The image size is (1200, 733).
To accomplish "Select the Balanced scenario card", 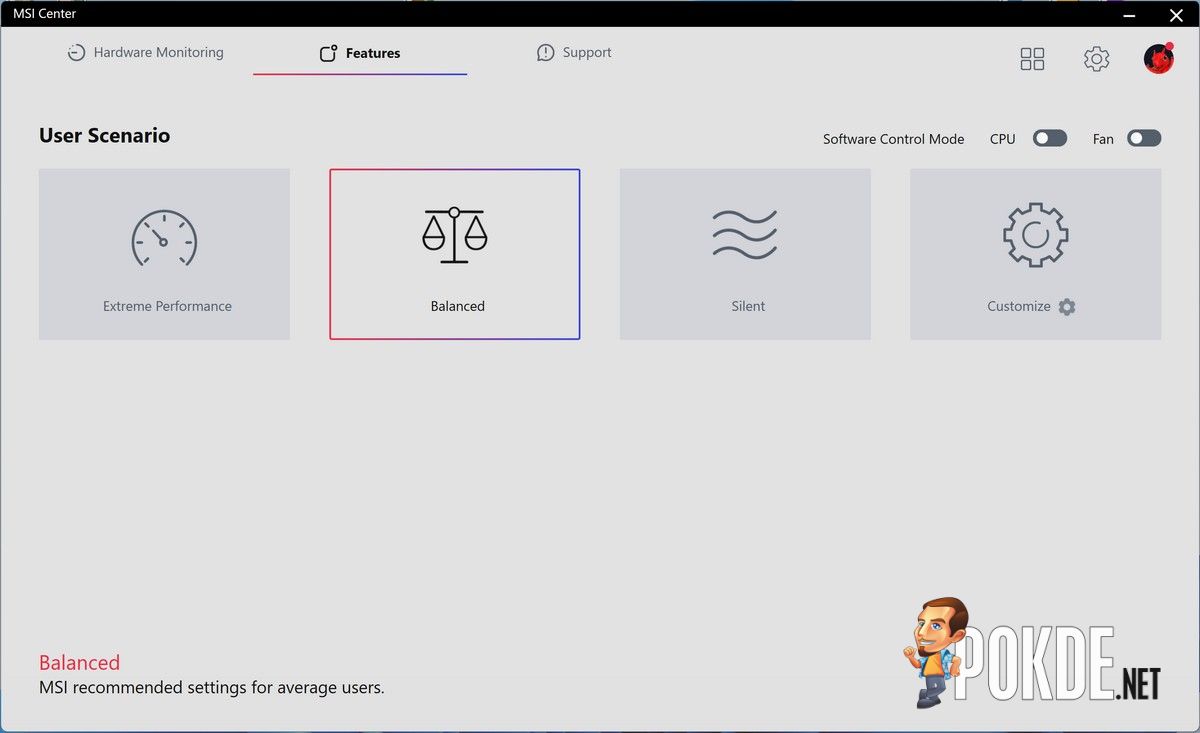I will (x=455, y=254).
